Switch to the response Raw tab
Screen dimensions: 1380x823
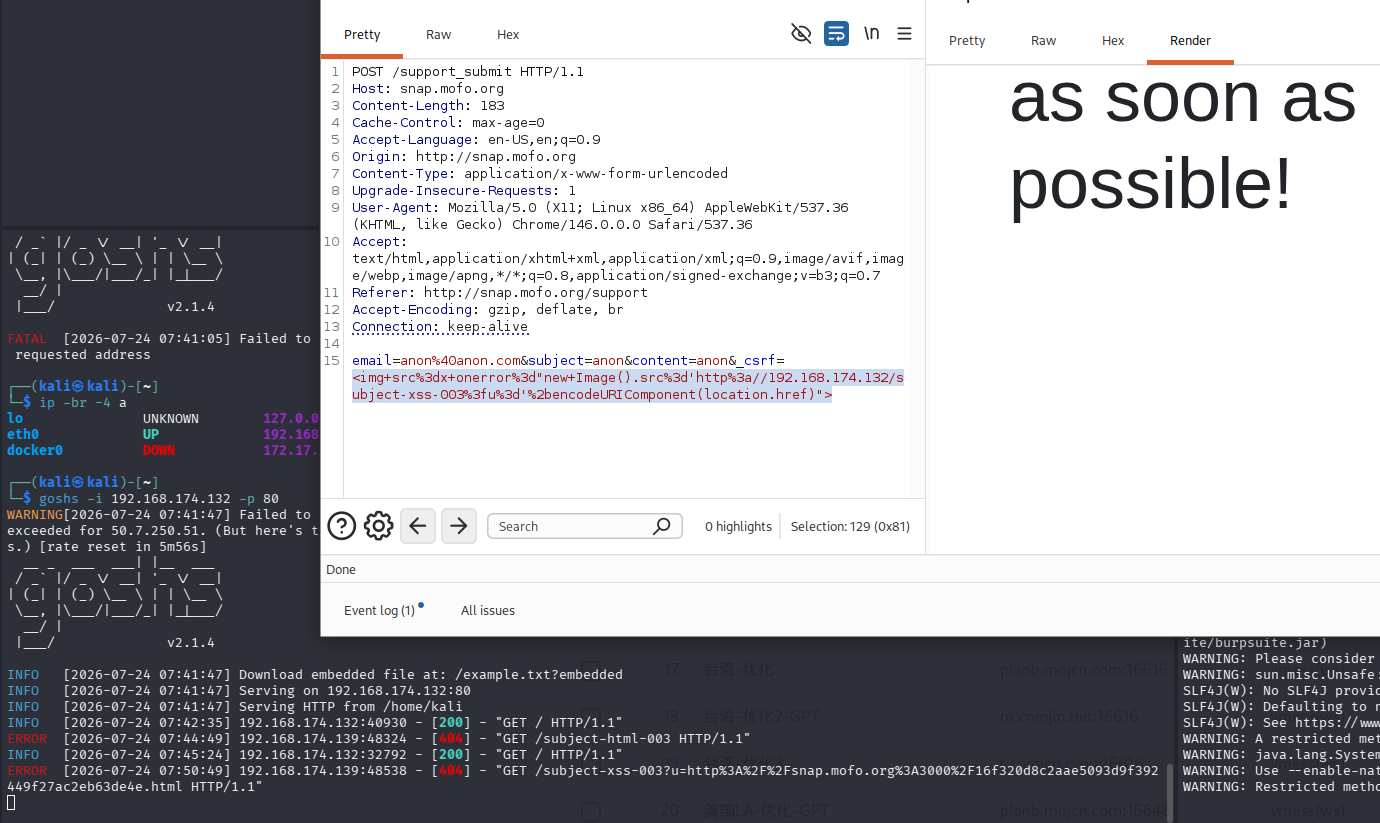point(1043,40)
